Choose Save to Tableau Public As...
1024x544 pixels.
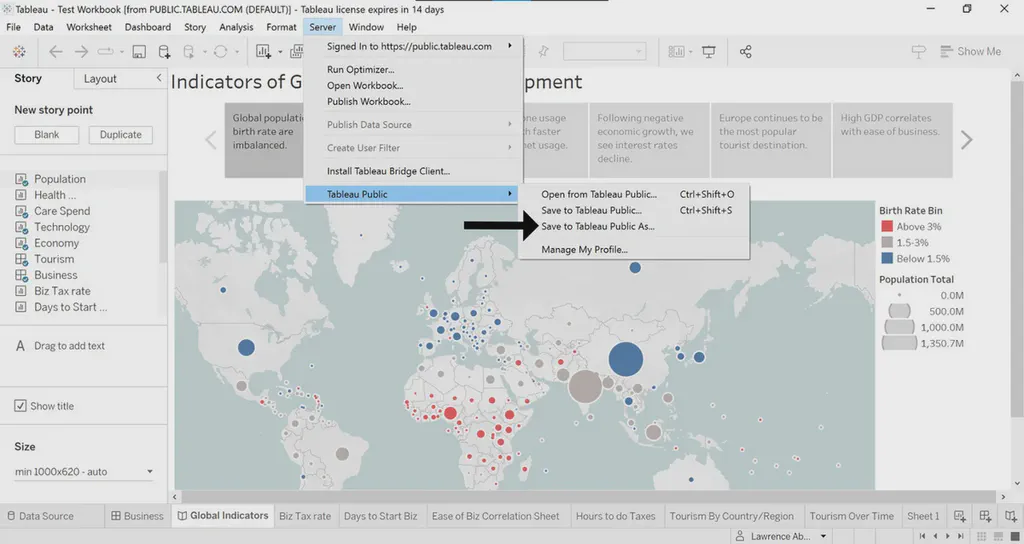tap(598, 227)
